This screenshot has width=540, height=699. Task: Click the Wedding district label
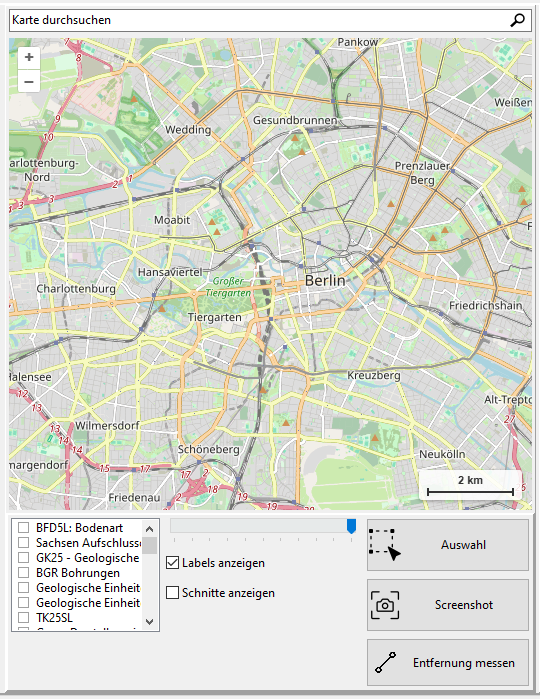(188, 130)
